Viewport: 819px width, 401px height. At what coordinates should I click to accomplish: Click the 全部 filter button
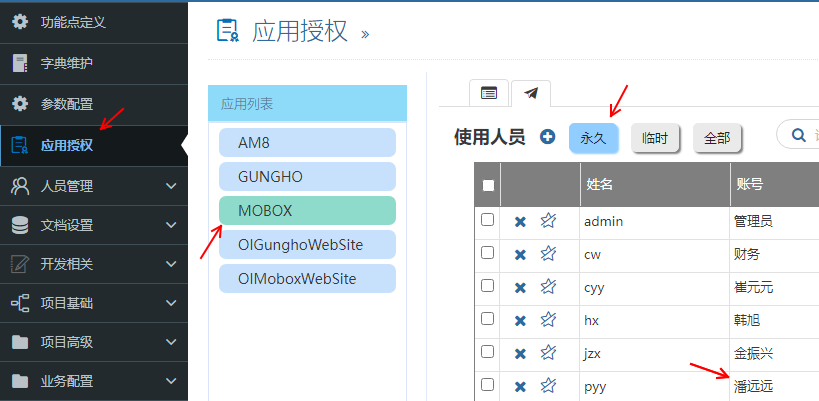716,138
